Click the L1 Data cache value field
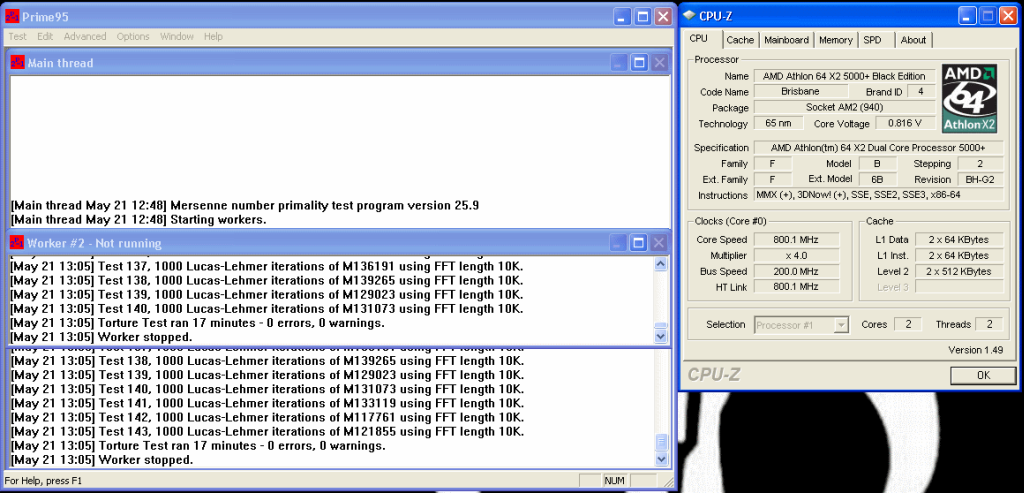1024x493 pixels. (x=959, y=240)
